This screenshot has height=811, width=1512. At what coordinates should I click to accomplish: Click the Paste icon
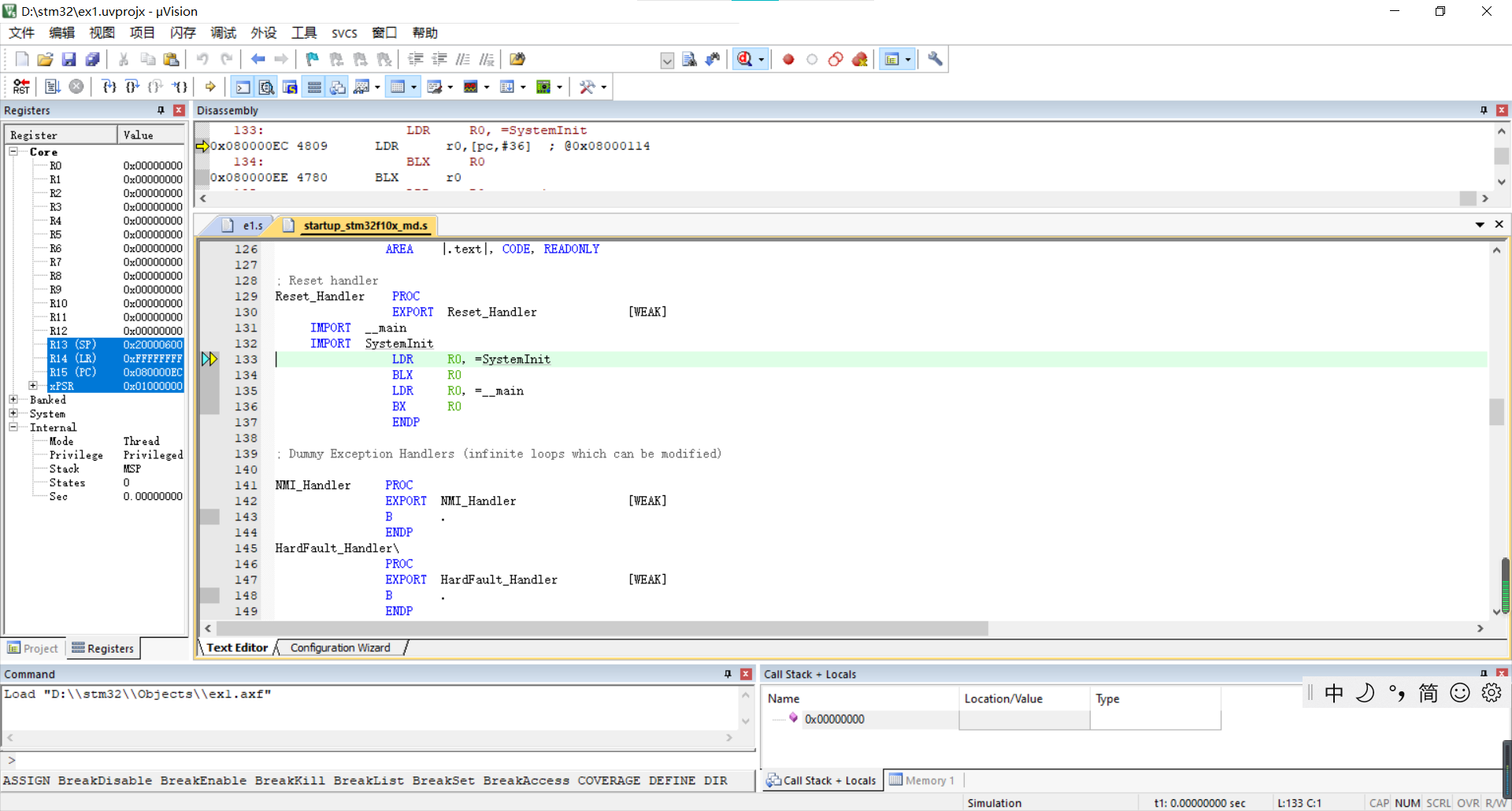click(171, 59)
